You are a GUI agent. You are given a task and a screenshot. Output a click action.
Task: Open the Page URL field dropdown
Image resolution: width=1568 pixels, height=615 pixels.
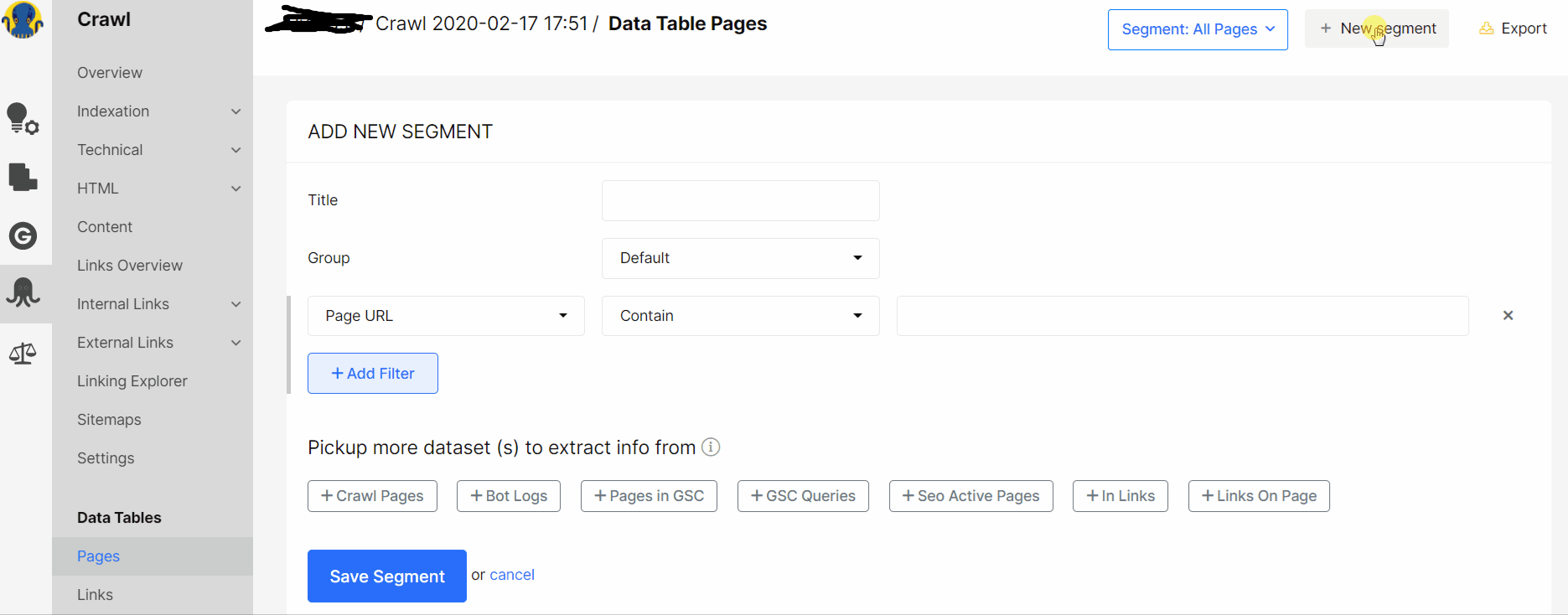(446, 316)
